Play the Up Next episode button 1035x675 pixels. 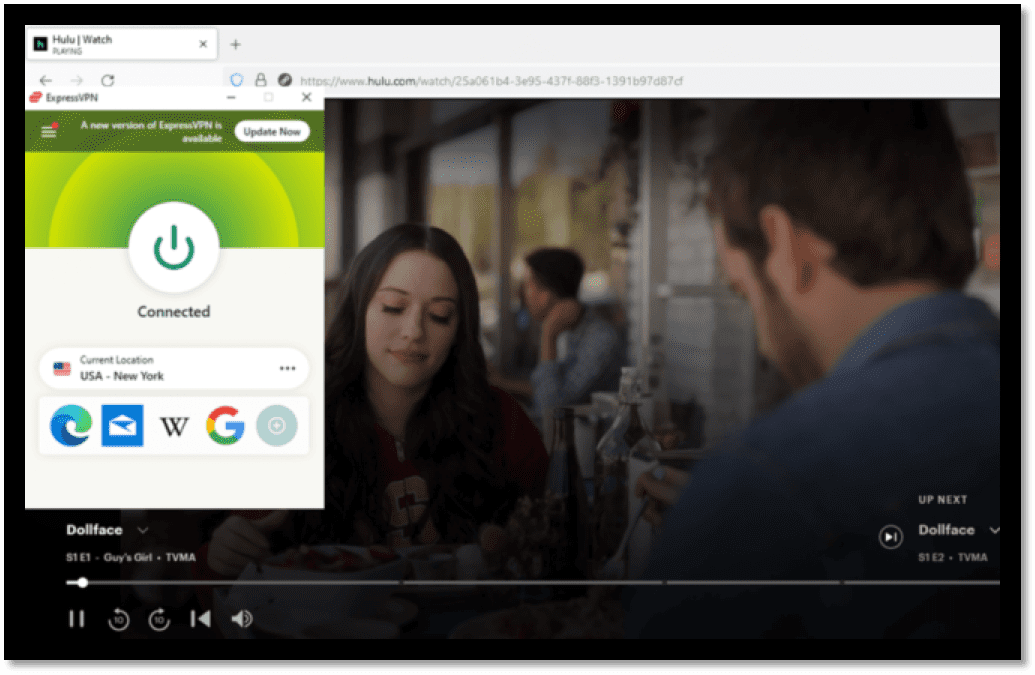pyautogui.click(x=890, y=536)
